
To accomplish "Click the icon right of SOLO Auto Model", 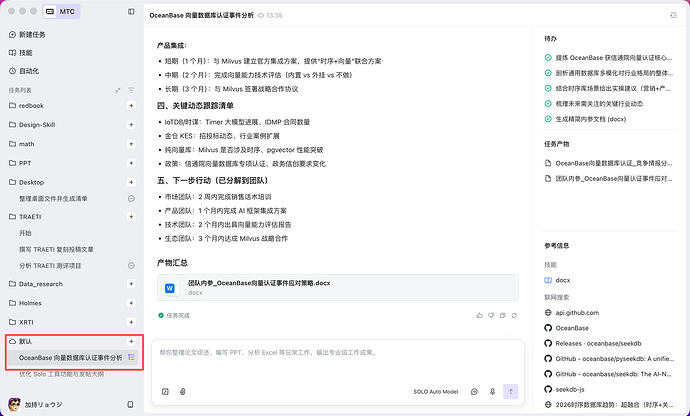I will [x=474, y=391].
